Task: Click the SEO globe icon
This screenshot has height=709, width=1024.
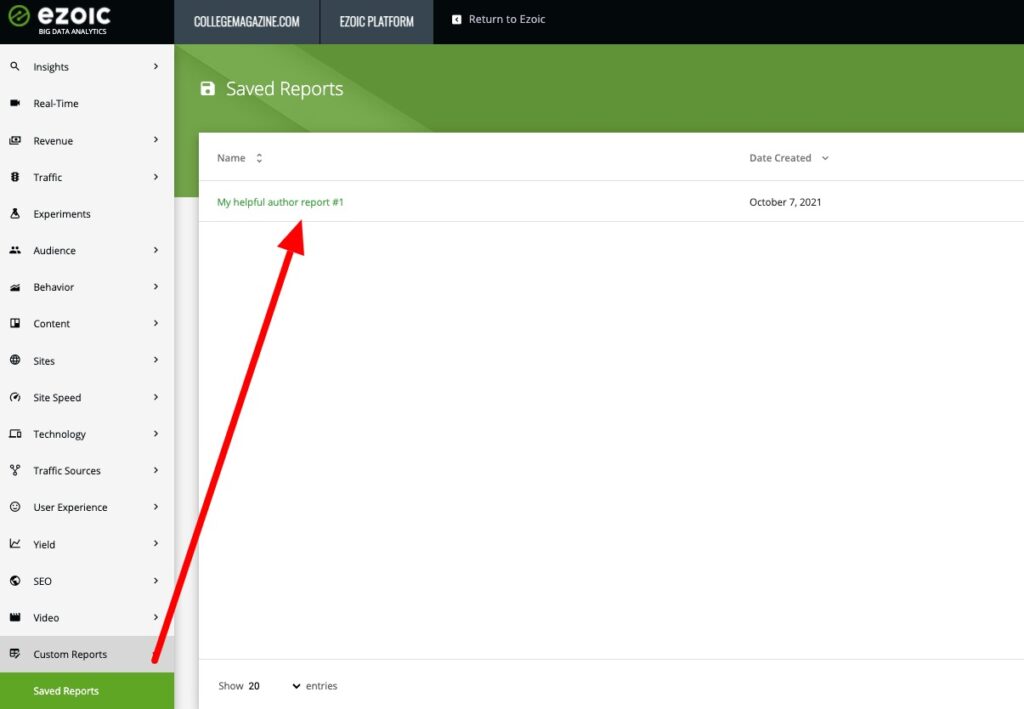Action: click(x=15, y=580)
